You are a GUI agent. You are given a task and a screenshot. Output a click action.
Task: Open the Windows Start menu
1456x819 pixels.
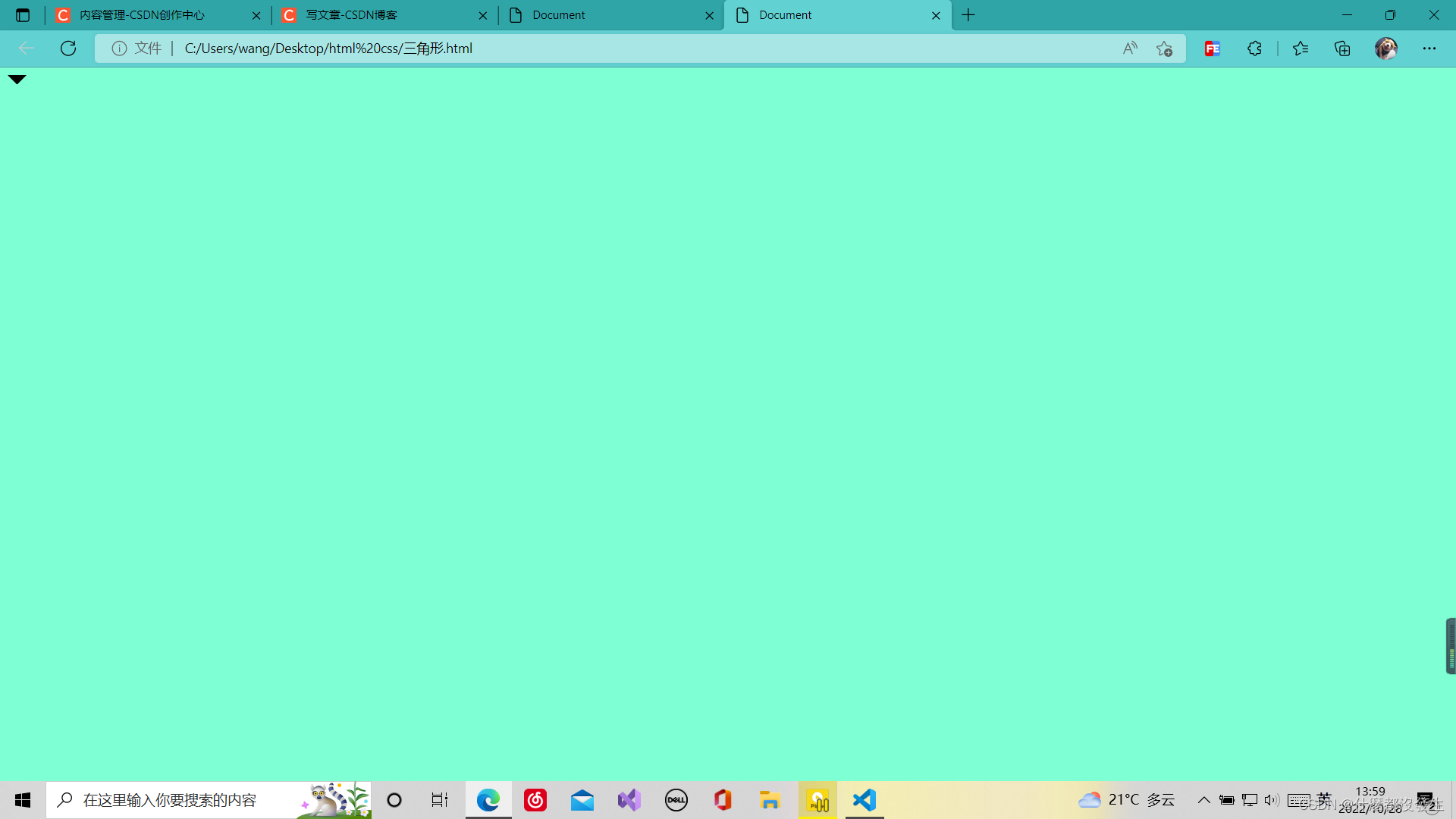(23, 800)
